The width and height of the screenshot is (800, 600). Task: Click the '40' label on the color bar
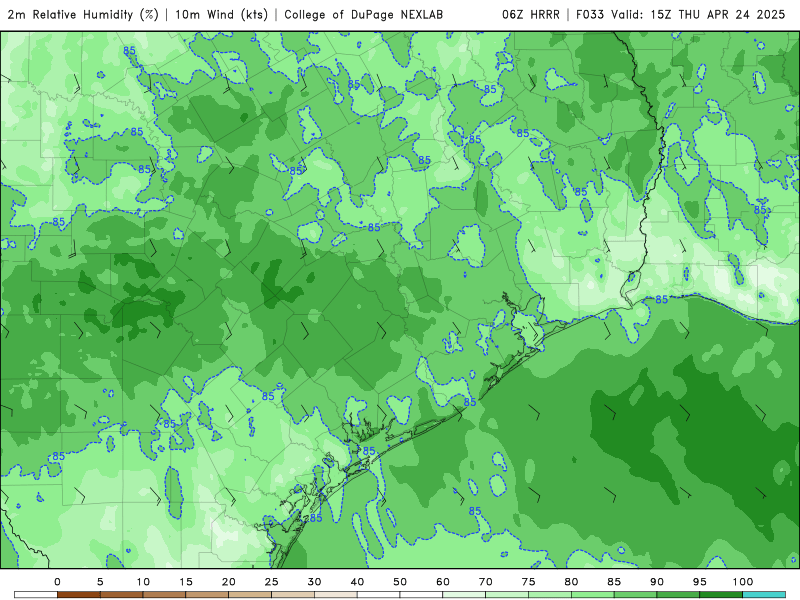(357, 582)
